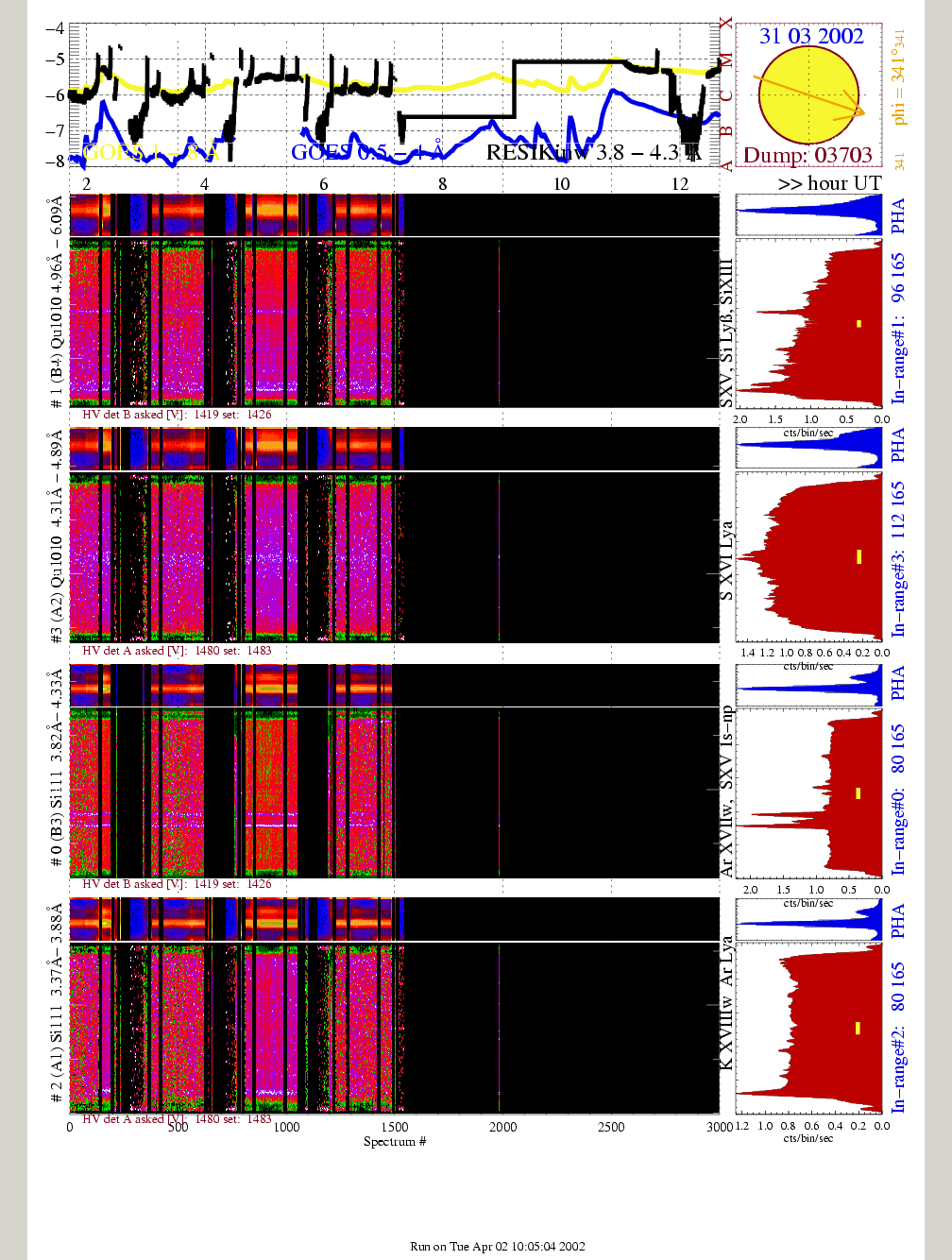Click the RESIK uw 3.8 - 4.3 Å legend
Screen dimensions: 952x1260
(593, 152)
